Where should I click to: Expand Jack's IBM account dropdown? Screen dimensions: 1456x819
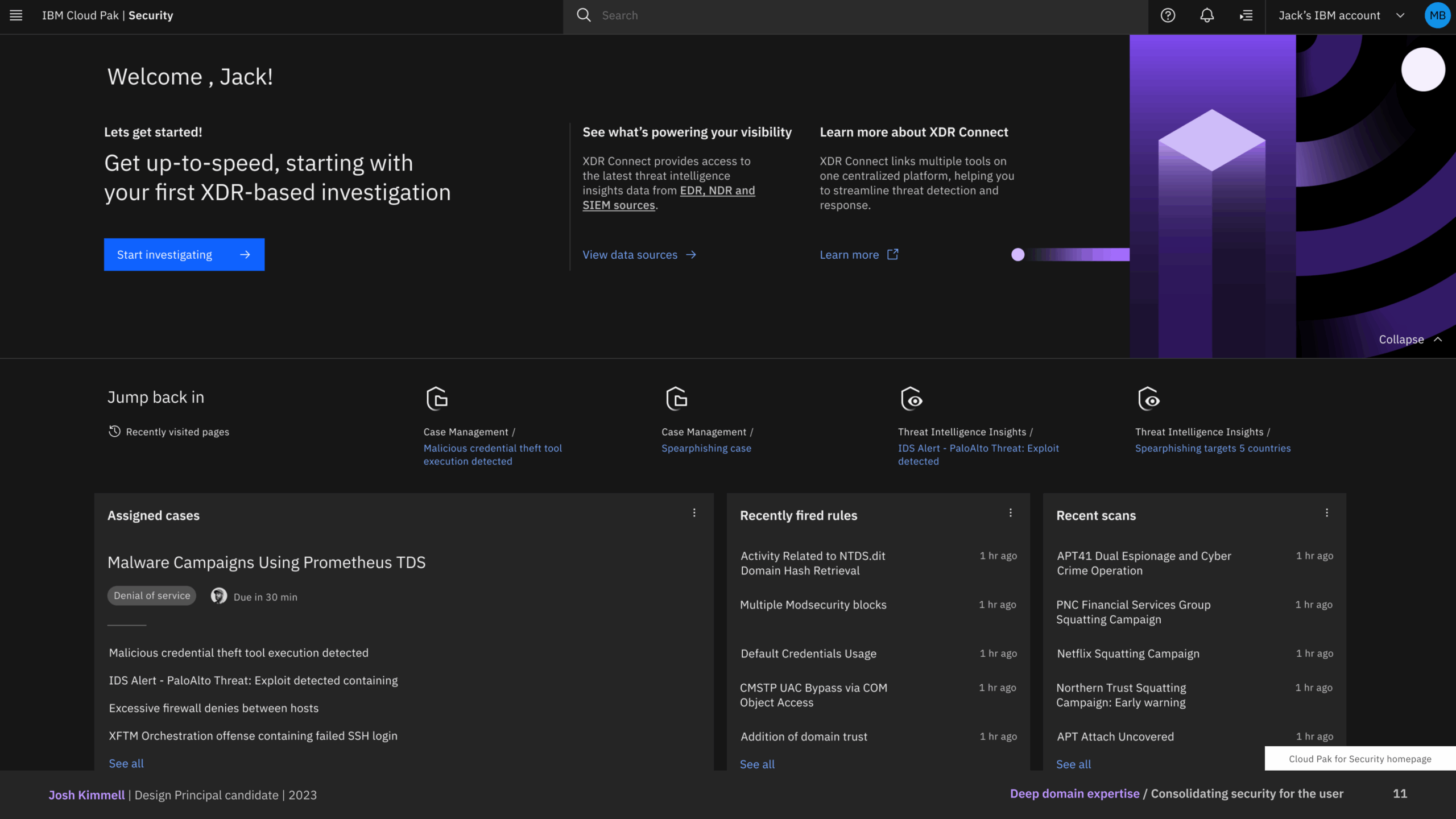[x=1342, y=16]
